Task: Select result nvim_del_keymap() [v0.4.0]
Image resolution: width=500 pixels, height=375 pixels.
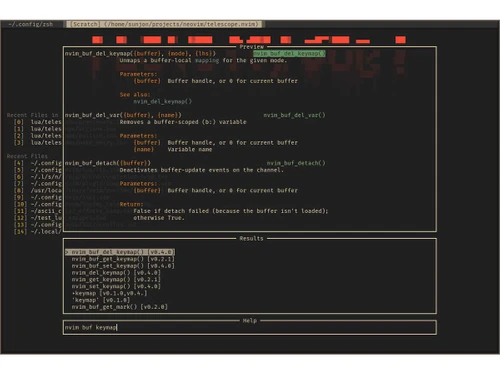Action: pos(116,273)
